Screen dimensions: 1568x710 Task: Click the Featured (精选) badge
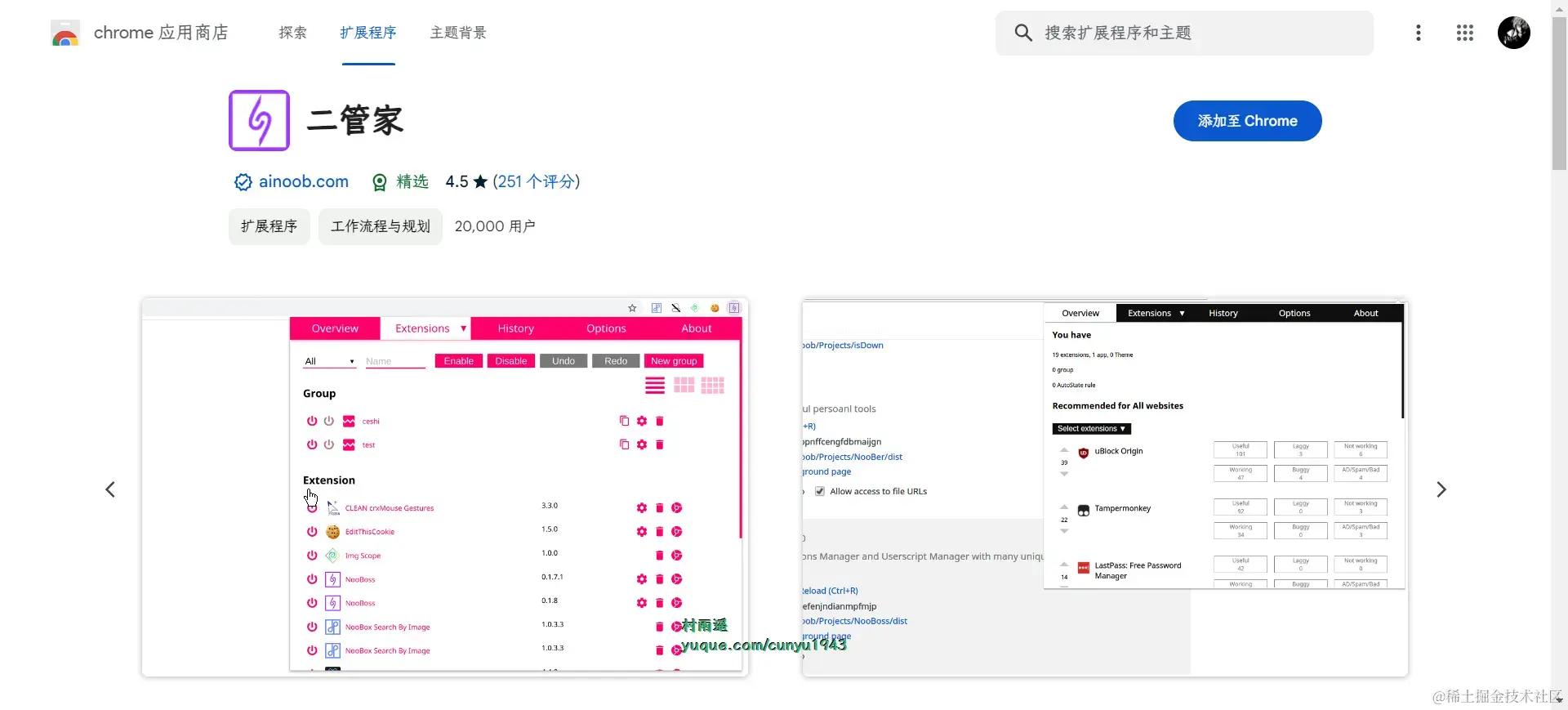pyautogui.click(x=400, y=181)
